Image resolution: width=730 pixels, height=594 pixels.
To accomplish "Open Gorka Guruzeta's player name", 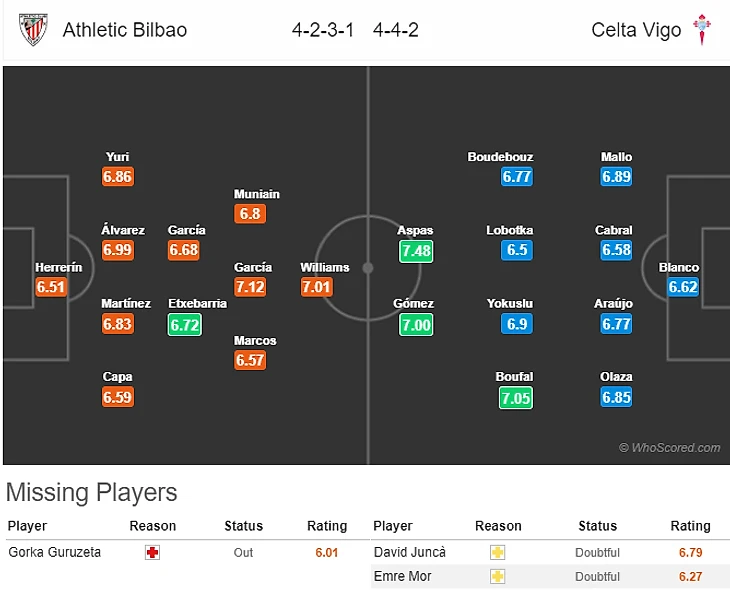I will click(x=54, y=552).
